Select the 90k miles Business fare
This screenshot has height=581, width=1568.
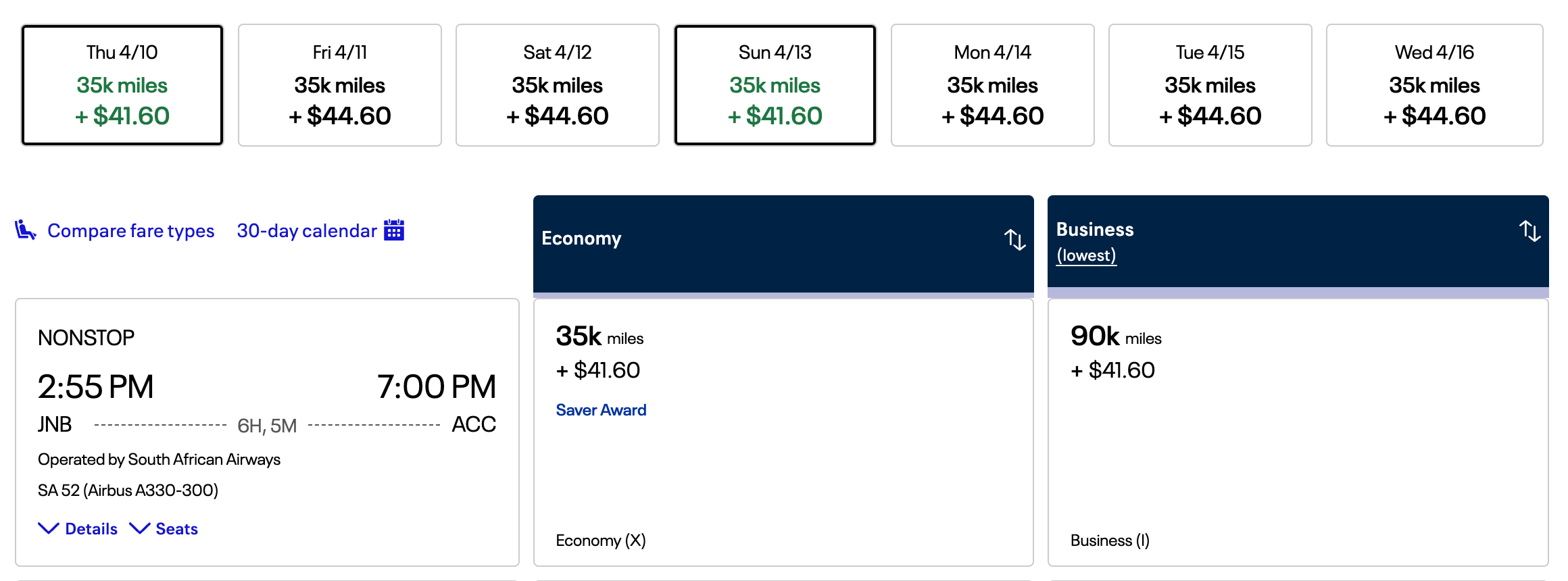[1298, 432]
